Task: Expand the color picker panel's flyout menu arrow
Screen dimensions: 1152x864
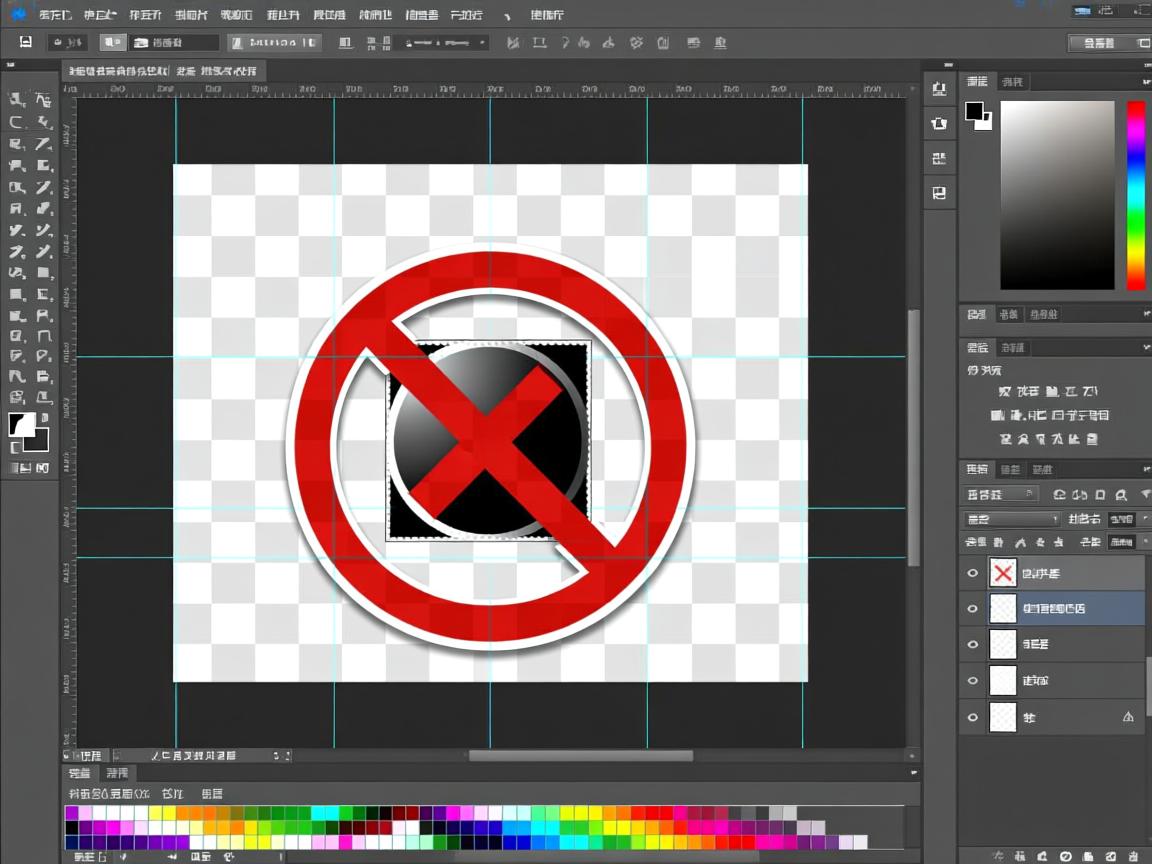Action: (1146, 81)
